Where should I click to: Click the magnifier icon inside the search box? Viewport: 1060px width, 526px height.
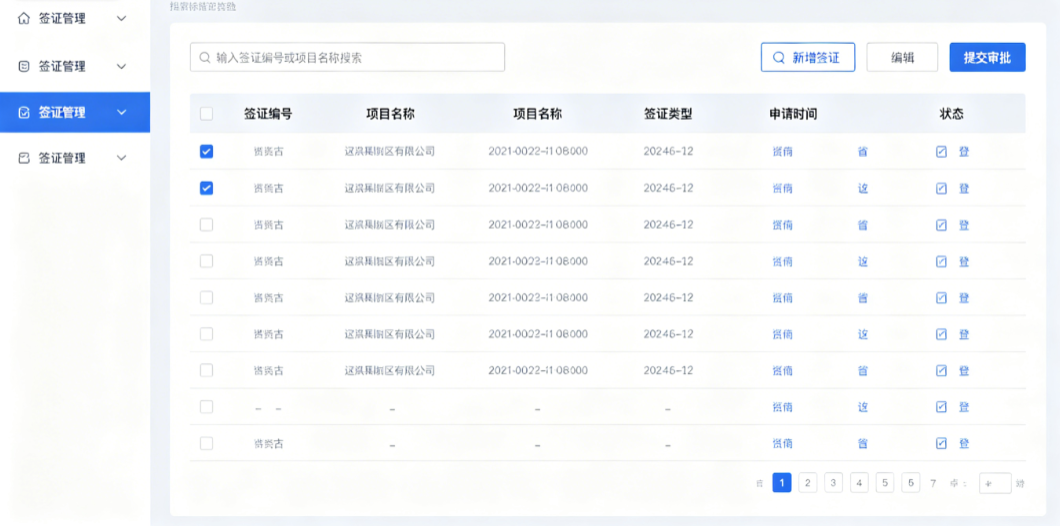205,57
